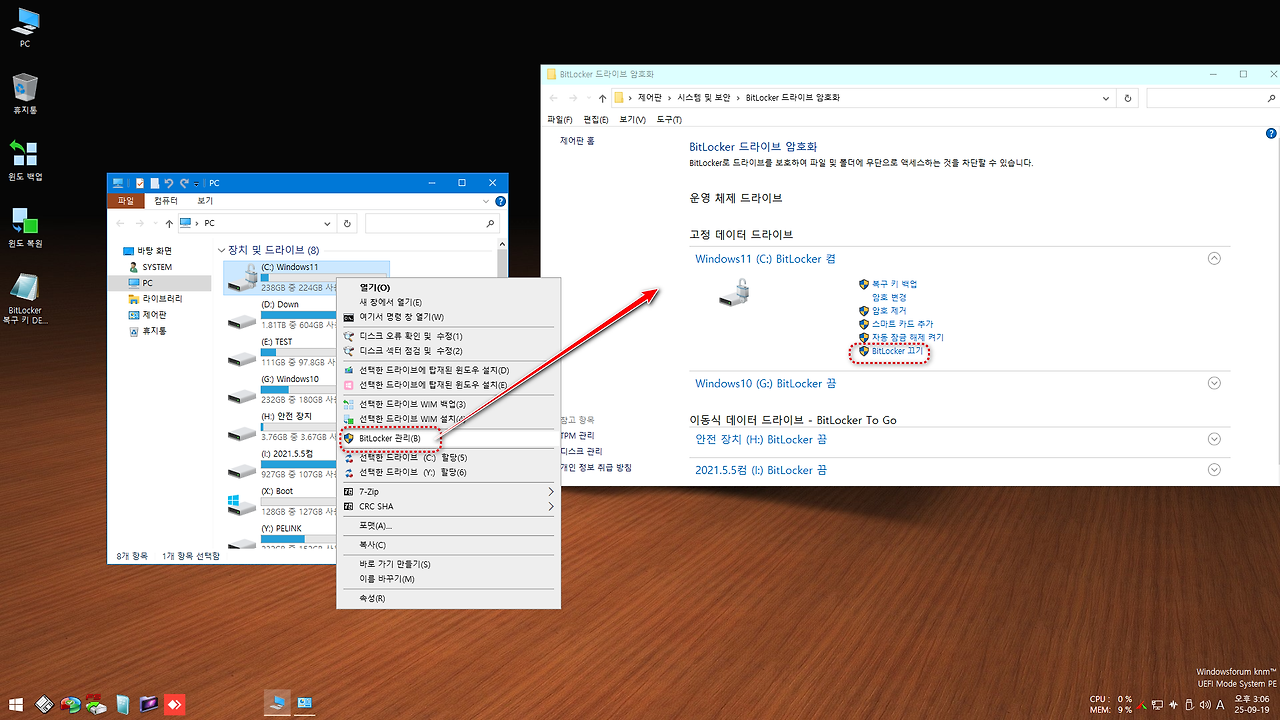This screenshot has height=720, width=1280.
Task: Open the red arrow app taskbar icon
Action: (175, 704)
